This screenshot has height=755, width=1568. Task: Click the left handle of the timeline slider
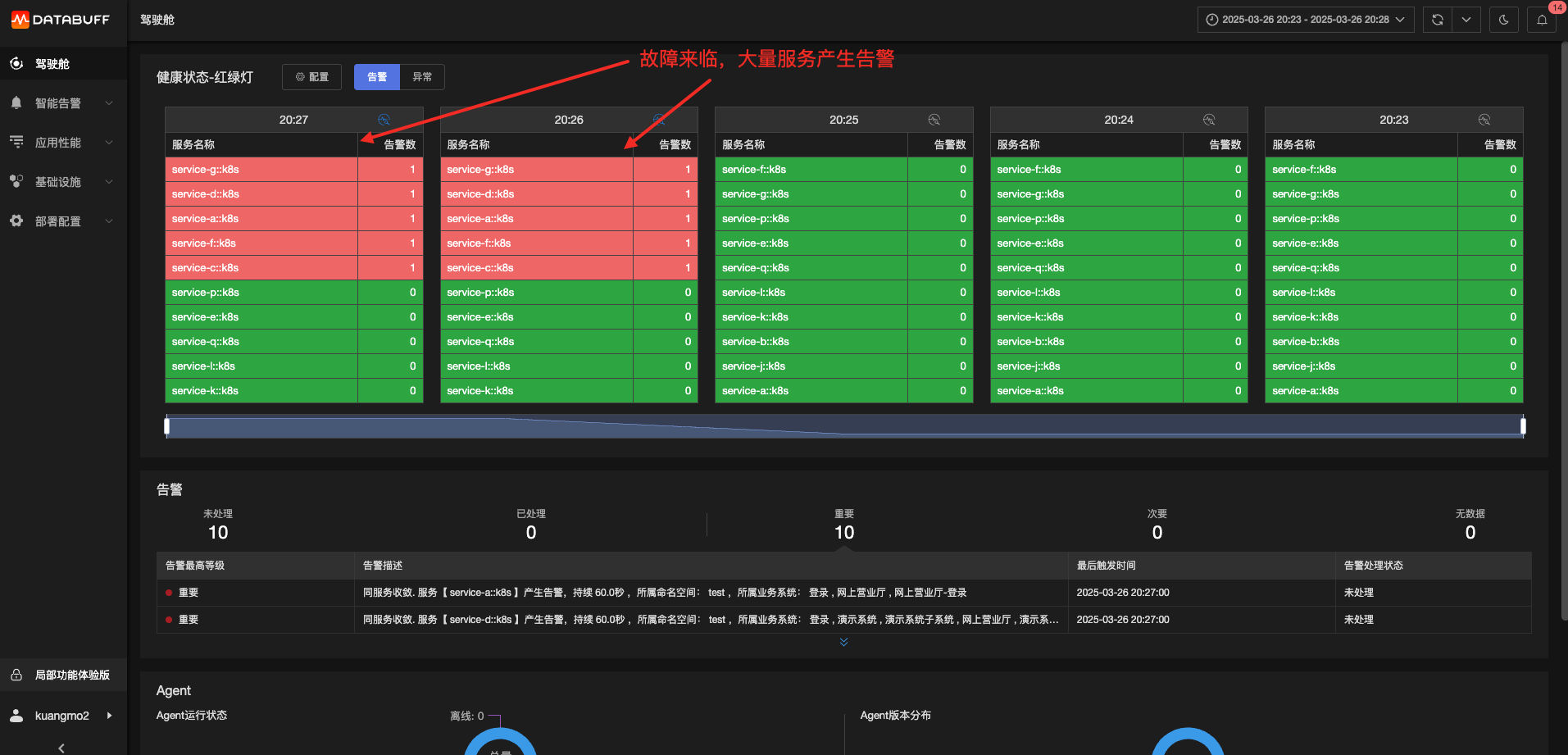(x=167, y=425)
